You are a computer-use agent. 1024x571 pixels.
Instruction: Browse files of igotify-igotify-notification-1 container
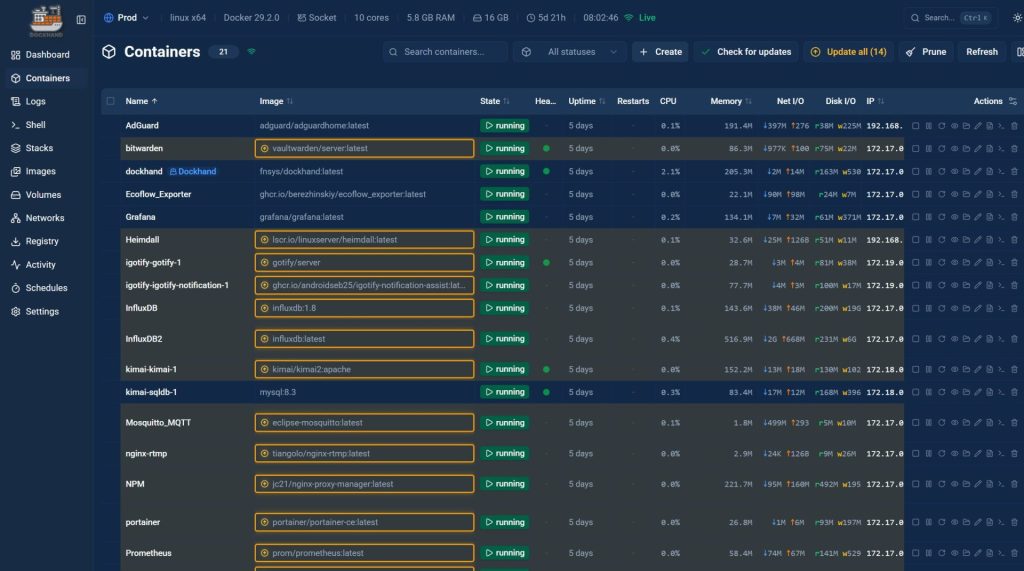[966, 286]
